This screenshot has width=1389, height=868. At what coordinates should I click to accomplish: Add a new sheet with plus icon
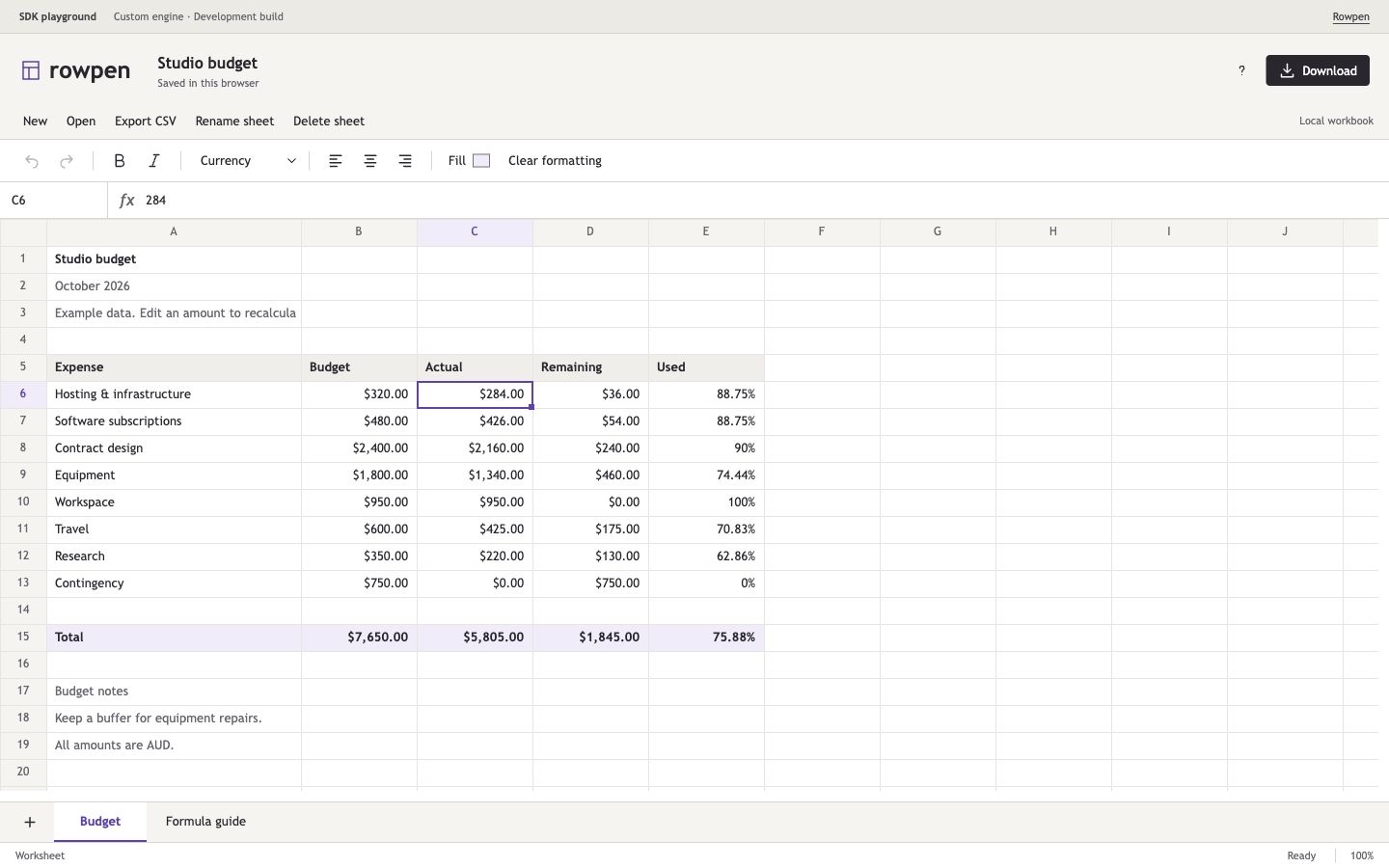click(x=30, y=822)
